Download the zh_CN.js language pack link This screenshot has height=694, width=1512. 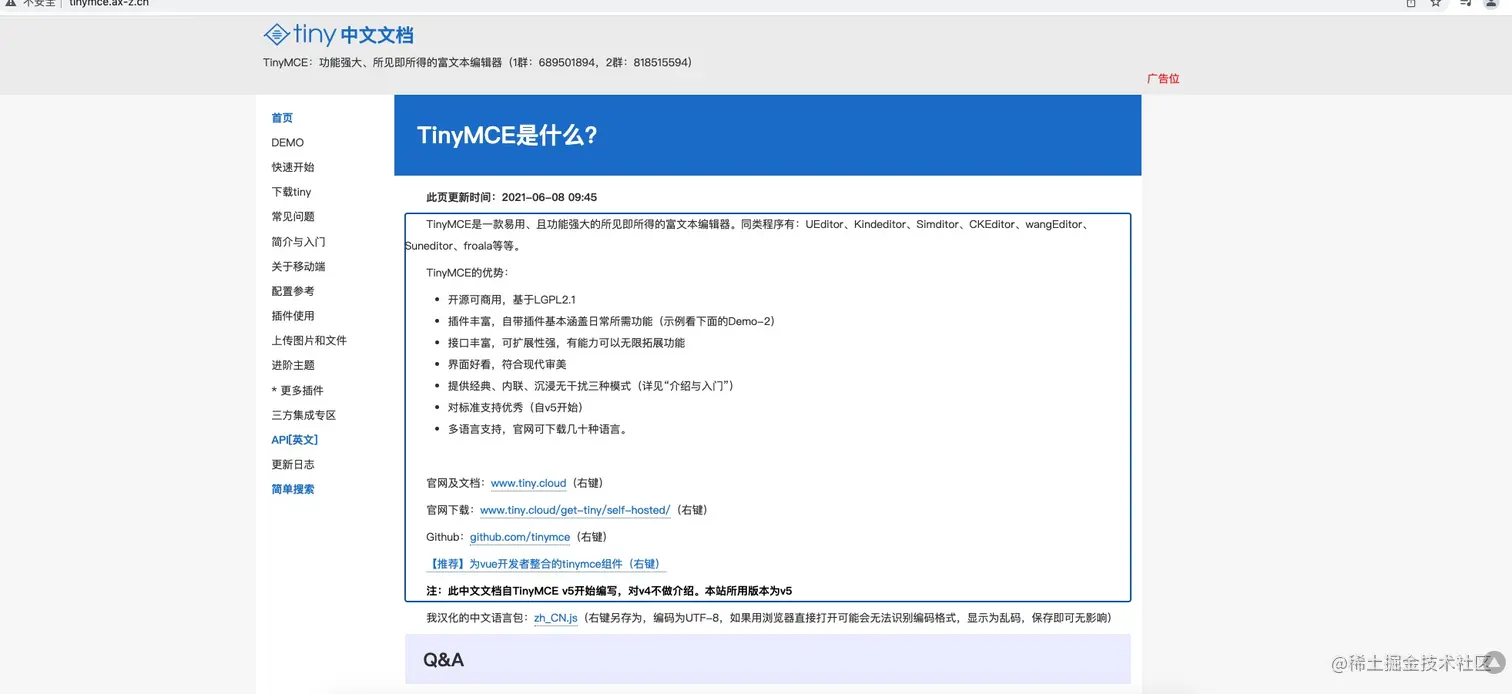click(555, 618)
